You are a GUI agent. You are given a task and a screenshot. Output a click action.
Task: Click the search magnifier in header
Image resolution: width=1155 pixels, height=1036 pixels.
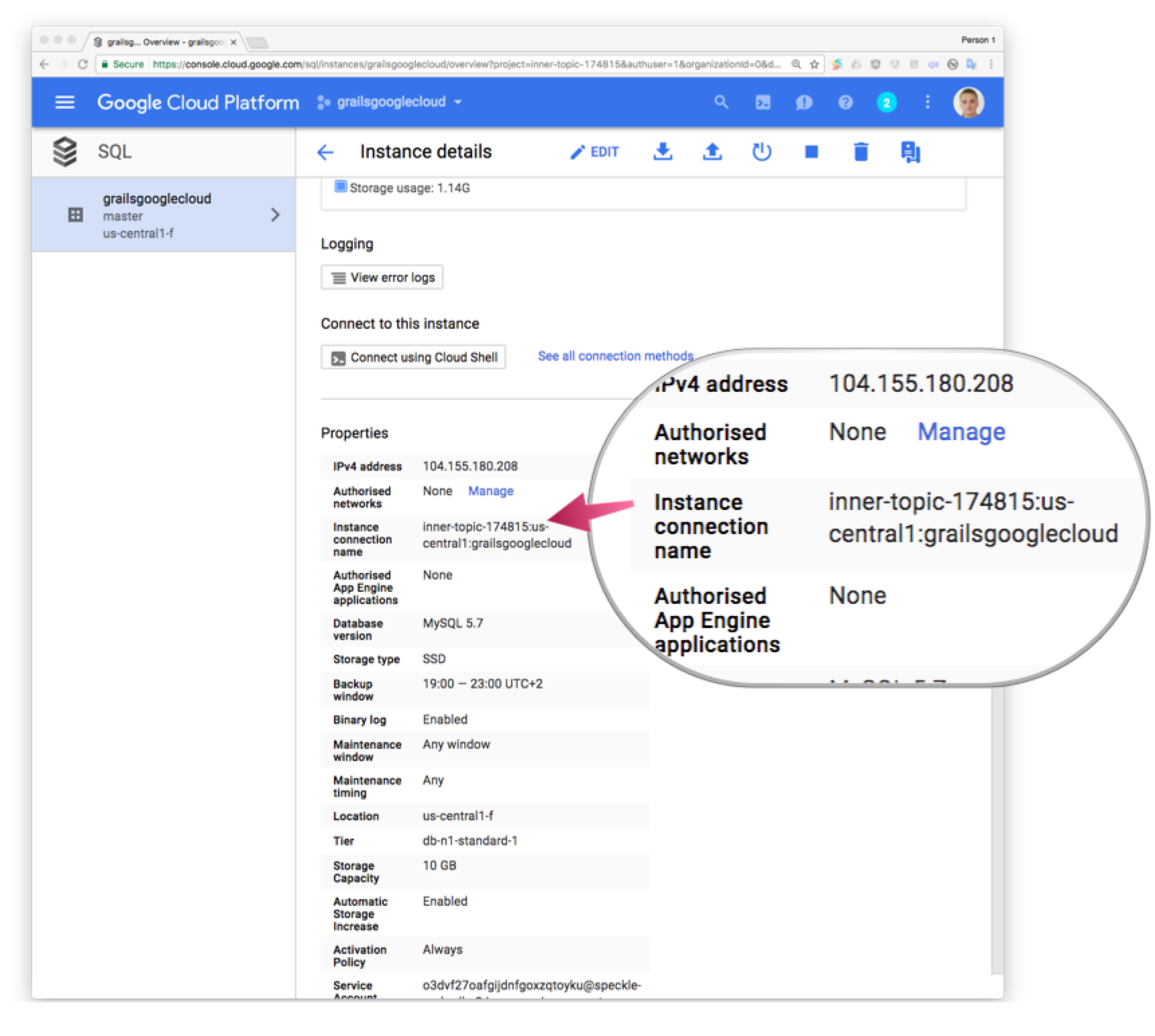point(721,102)
